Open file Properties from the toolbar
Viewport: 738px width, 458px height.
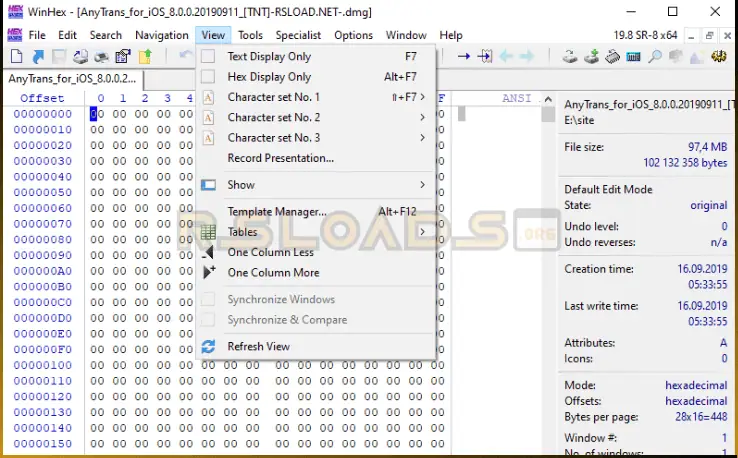(x=123, y=57)
